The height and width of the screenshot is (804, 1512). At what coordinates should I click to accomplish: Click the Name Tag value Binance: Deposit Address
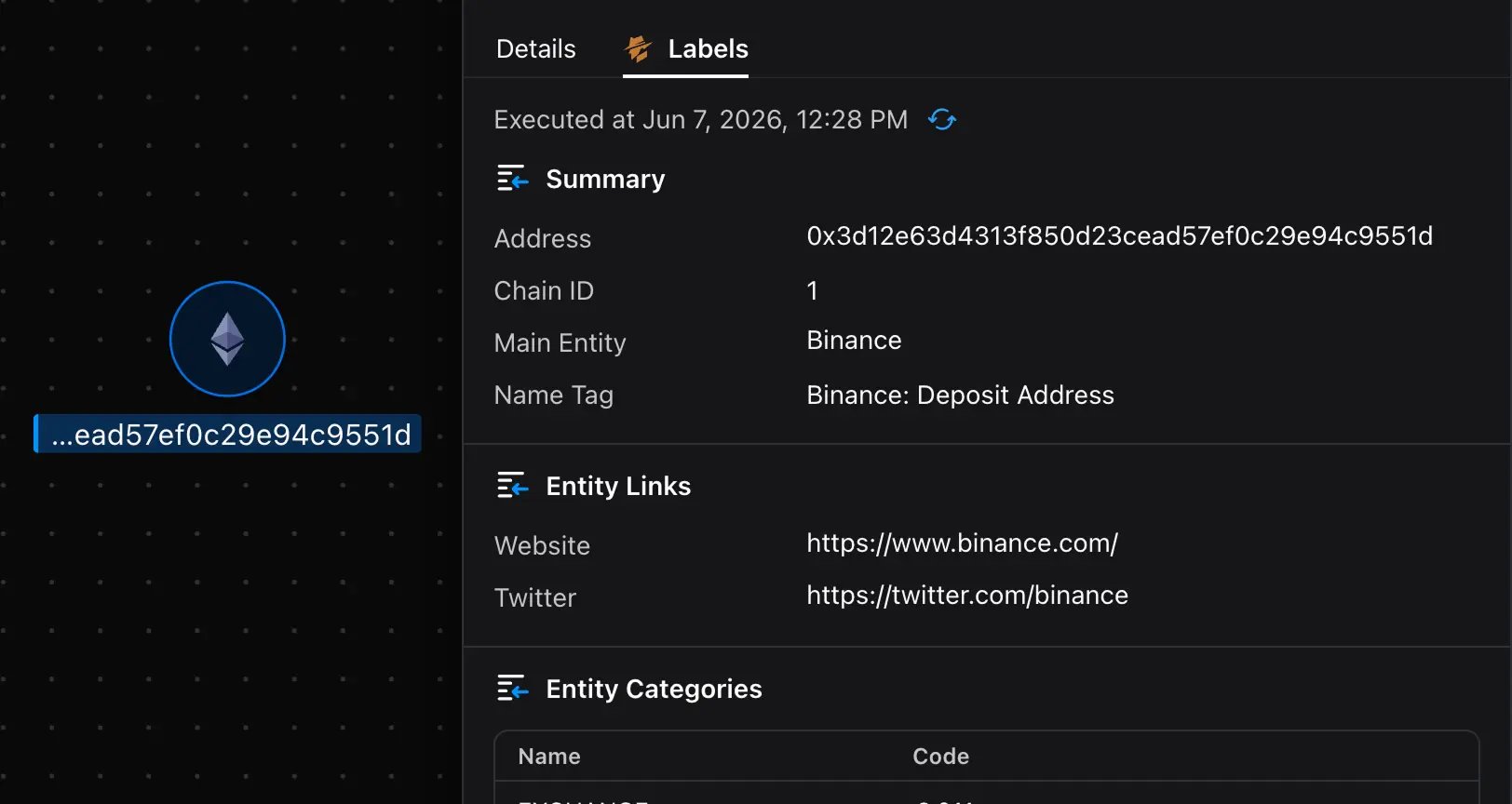click(960, 395)
